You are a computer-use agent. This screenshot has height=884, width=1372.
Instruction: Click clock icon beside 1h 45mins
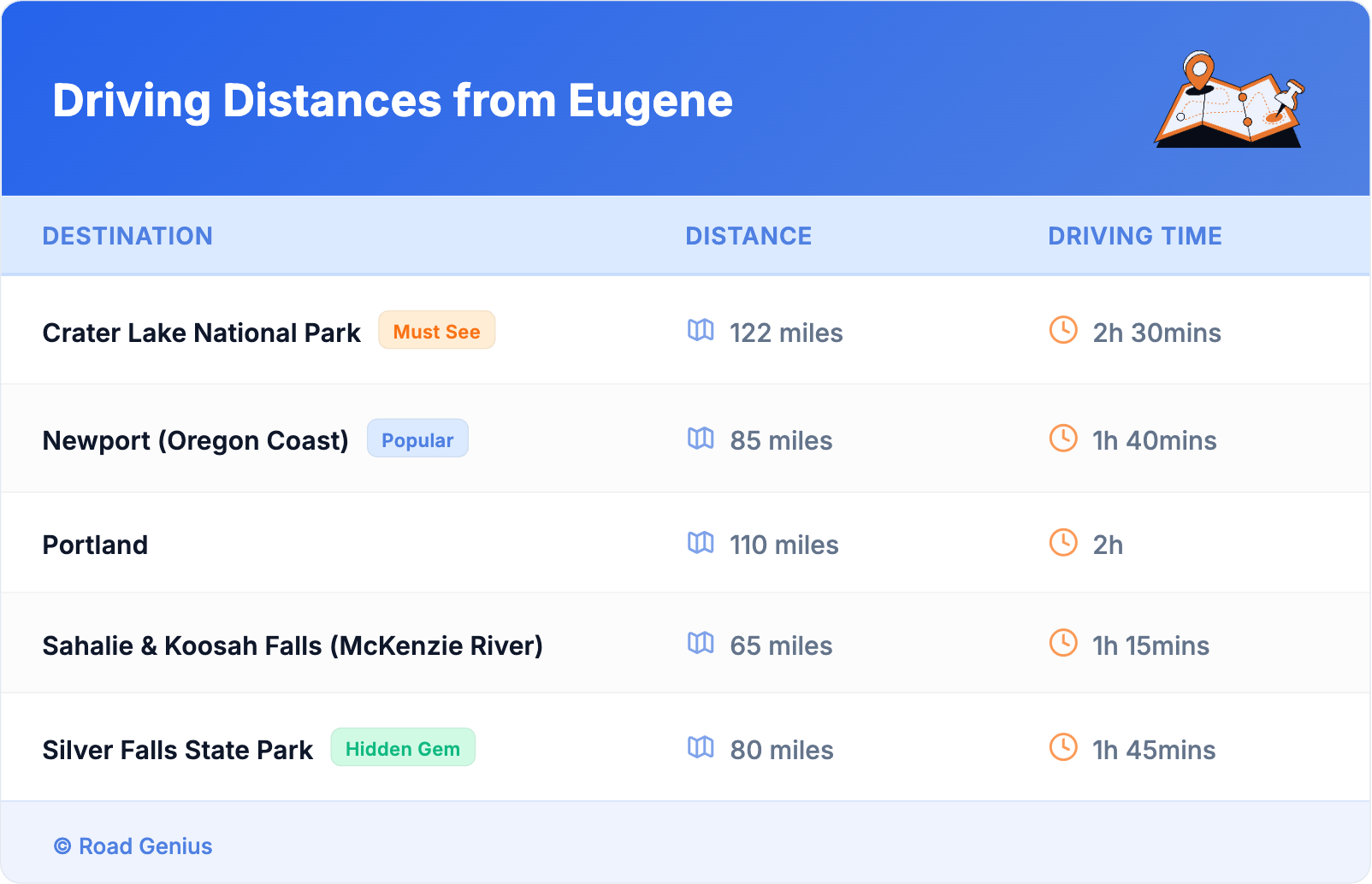point(1063,747)
